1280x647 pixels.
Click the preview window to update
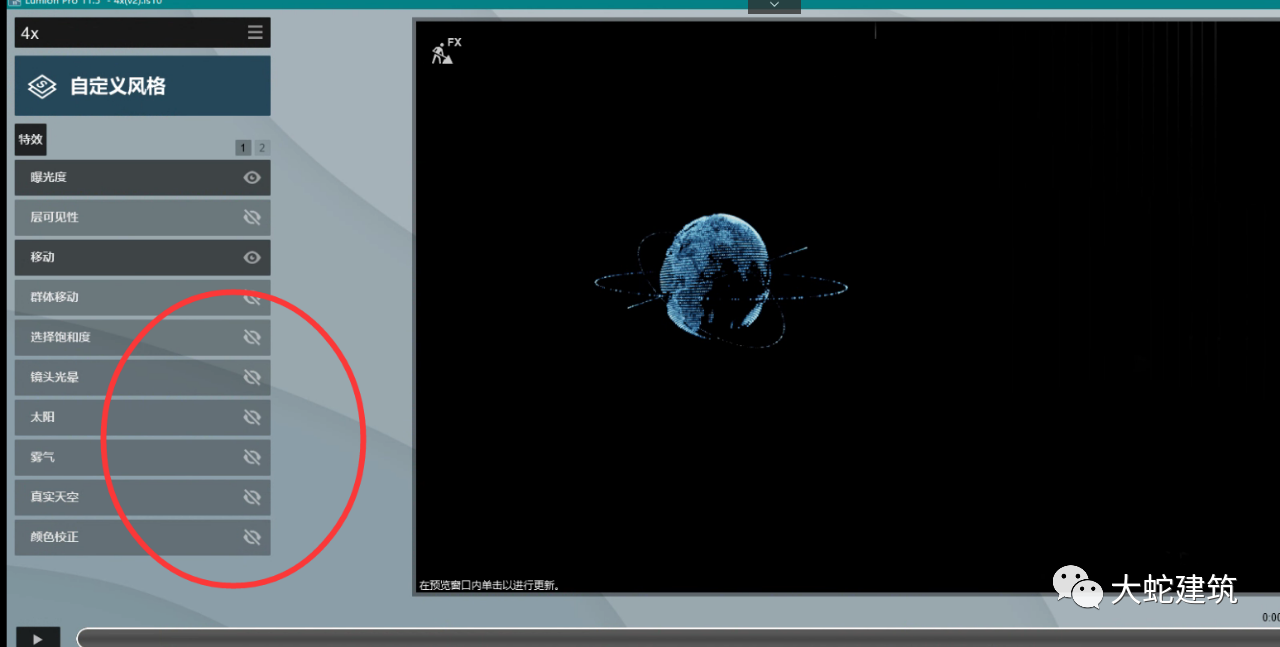[x=845, y=308]
